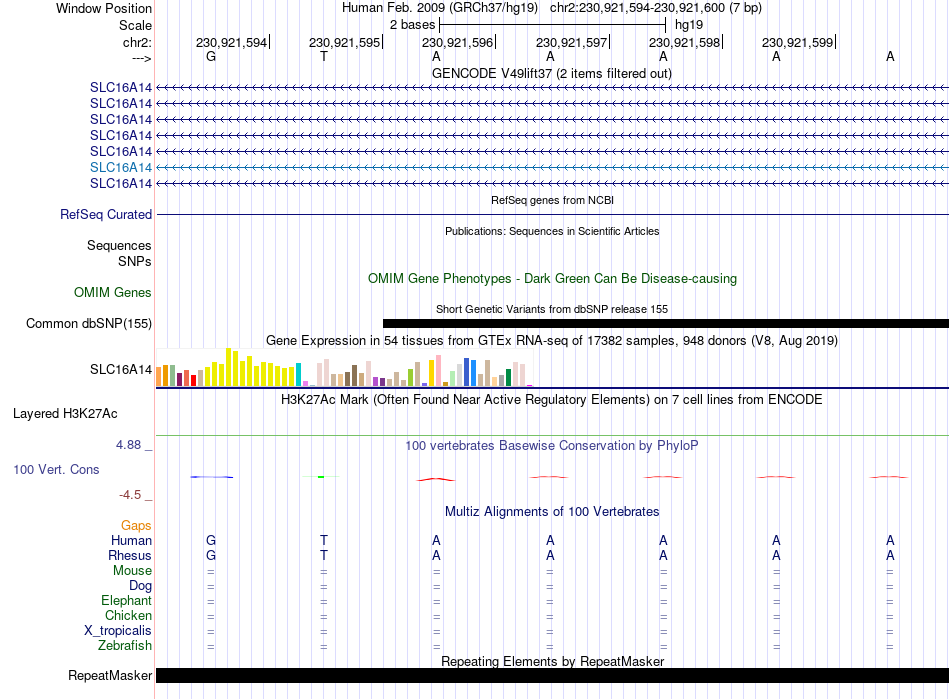Select the Chicken species row label
Viewport: 950px width, 699px height.
(128, 615)
